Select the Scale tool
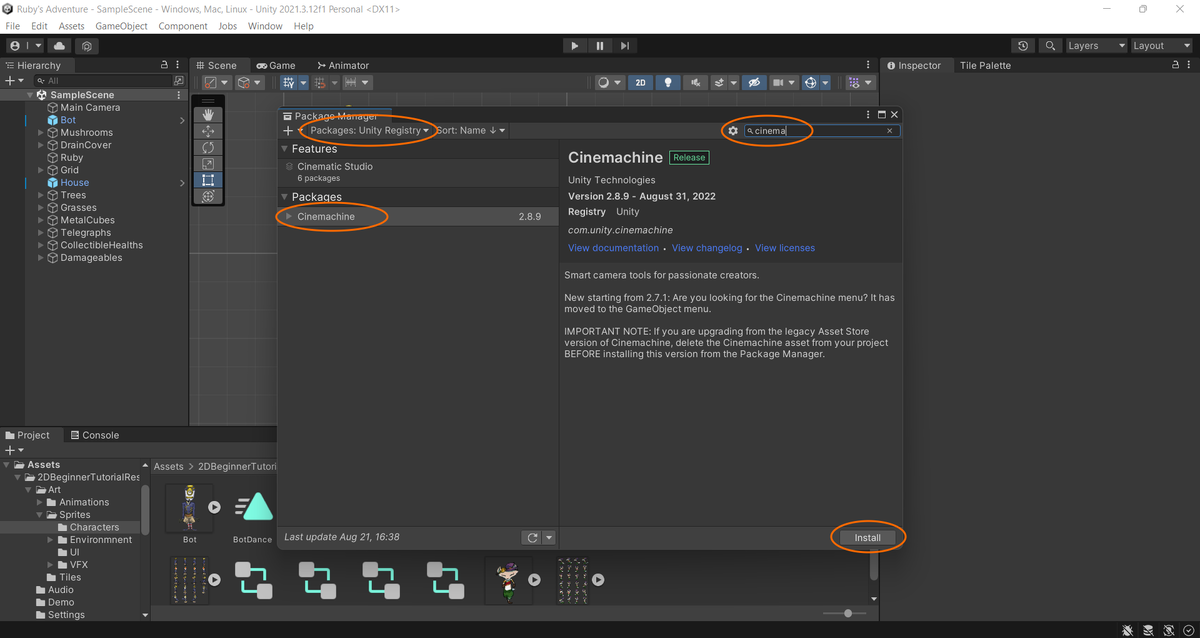The image size is (1200, 638). point(208,163)
